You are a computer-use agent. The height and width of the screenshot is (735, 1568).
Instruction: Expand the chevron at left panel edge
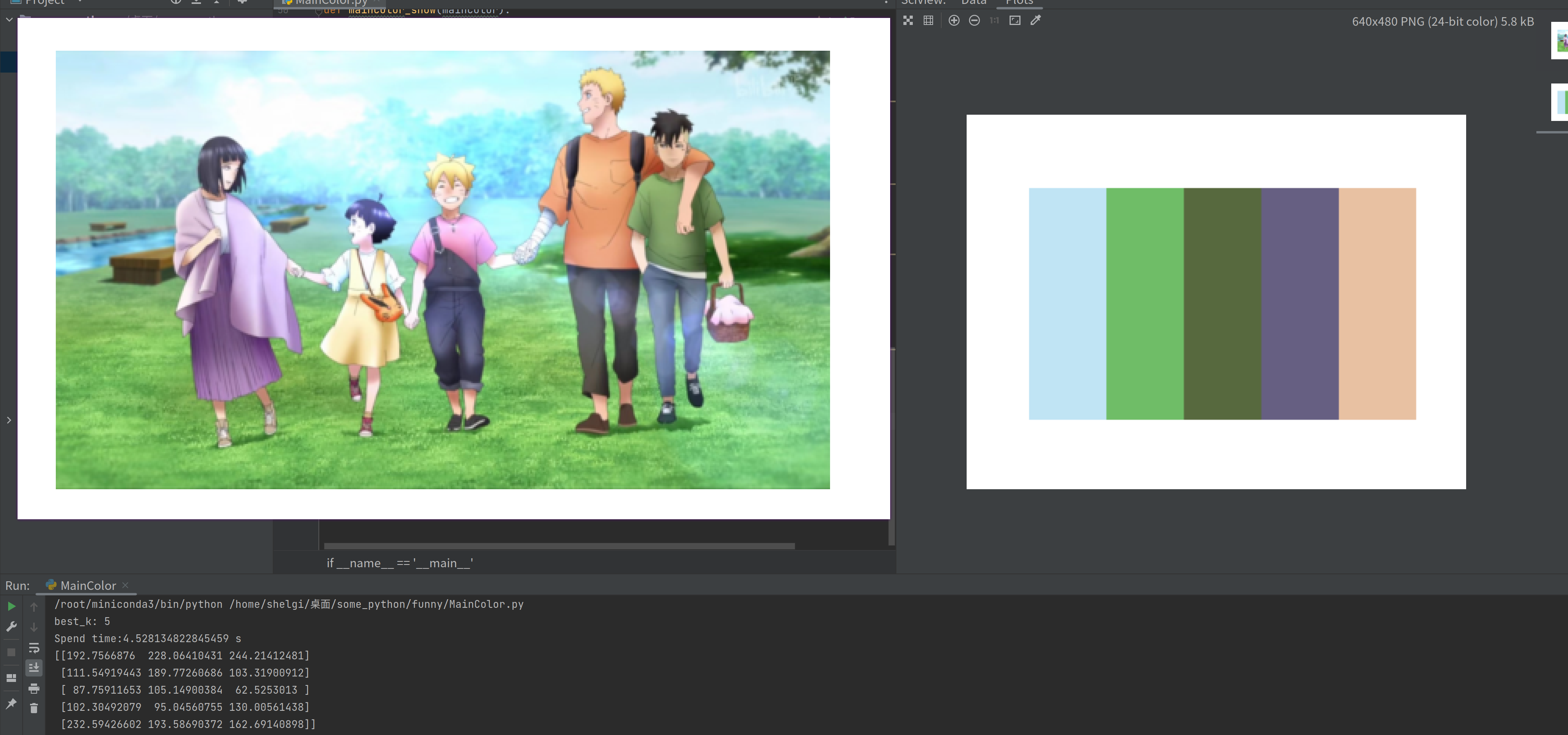point(9,421)
